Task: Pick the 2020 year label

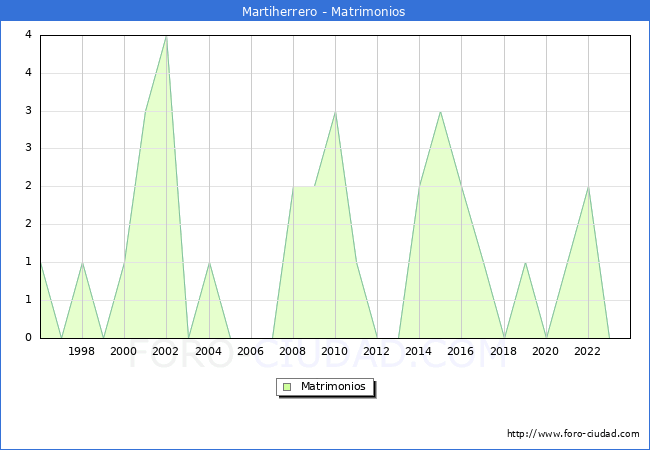Action: click(545, 351)
